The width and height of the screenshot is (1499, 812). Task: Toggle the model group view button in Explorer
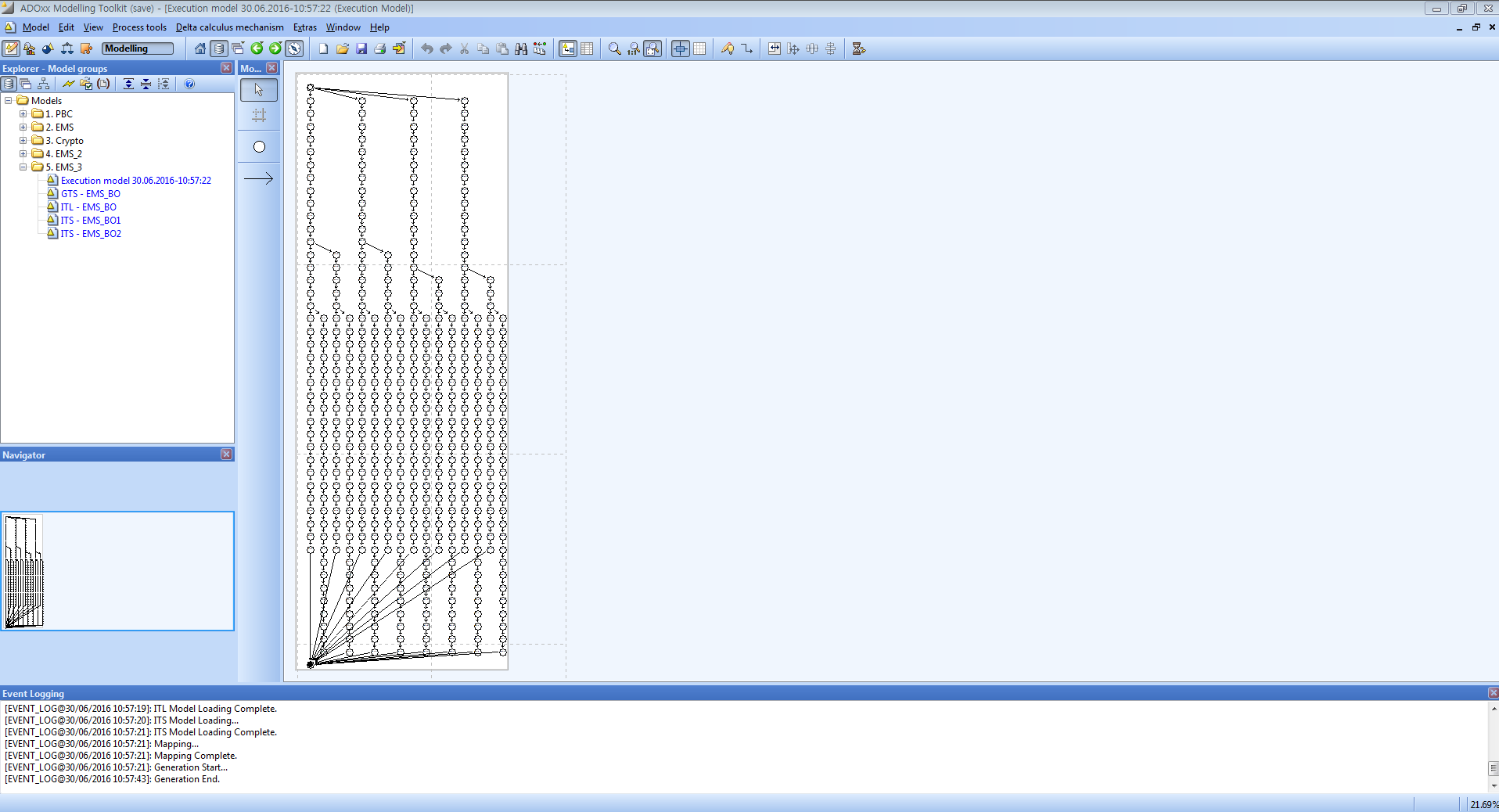(9, 84)
